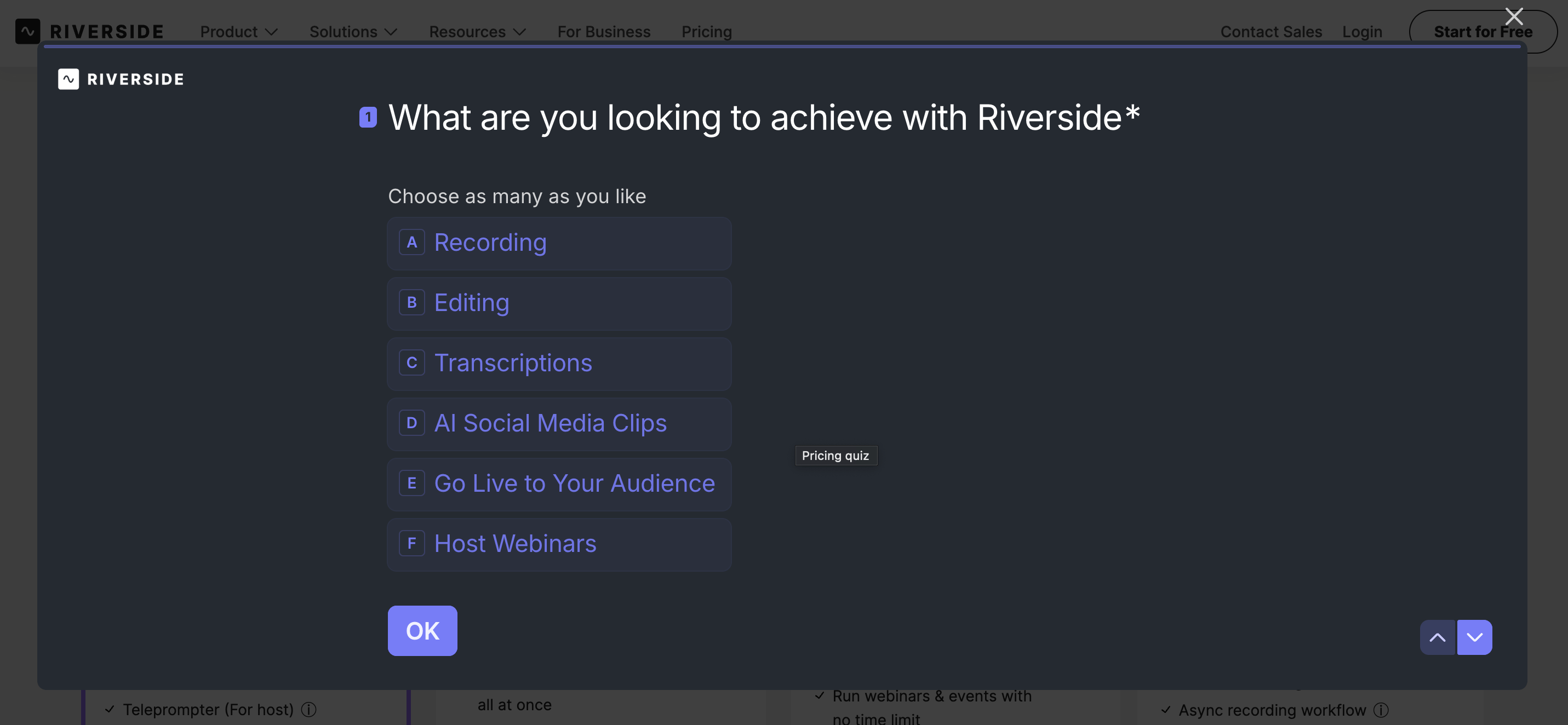Click the Contact Sales link

click(x=1271, y=32)
